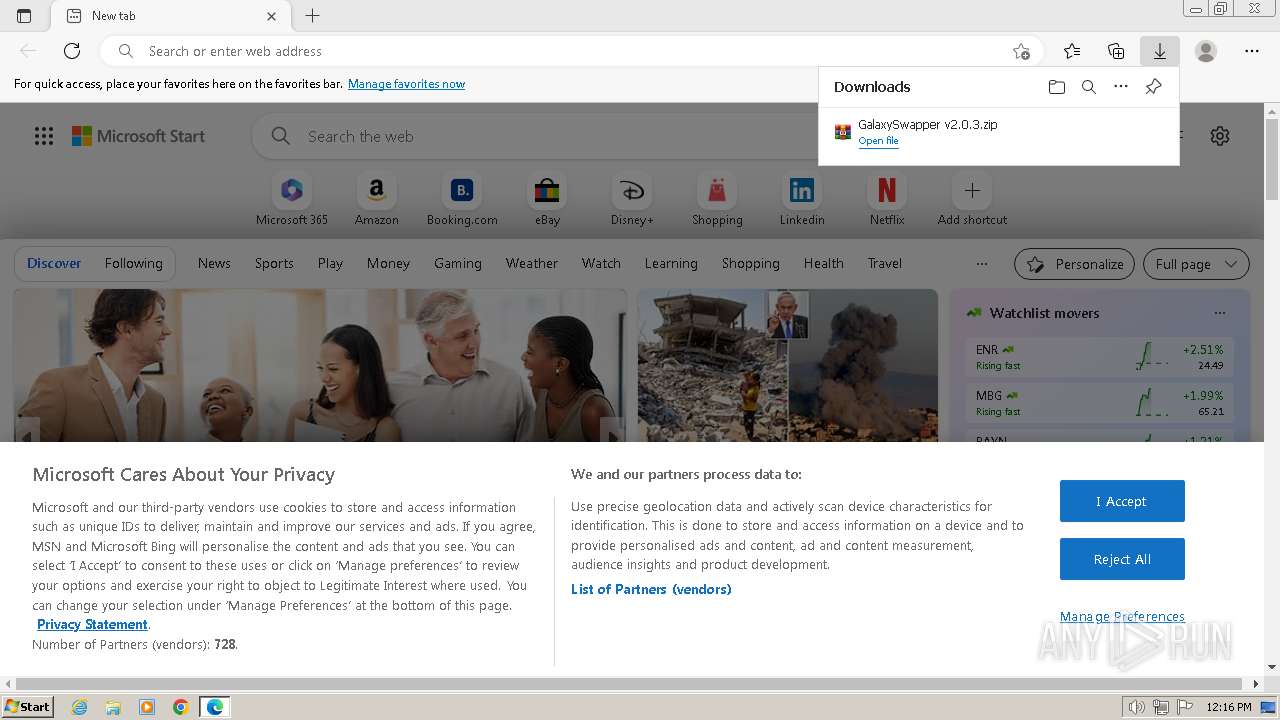
Task: Expand more feed categories ellipsis
Action: click(x=982, y=264)
